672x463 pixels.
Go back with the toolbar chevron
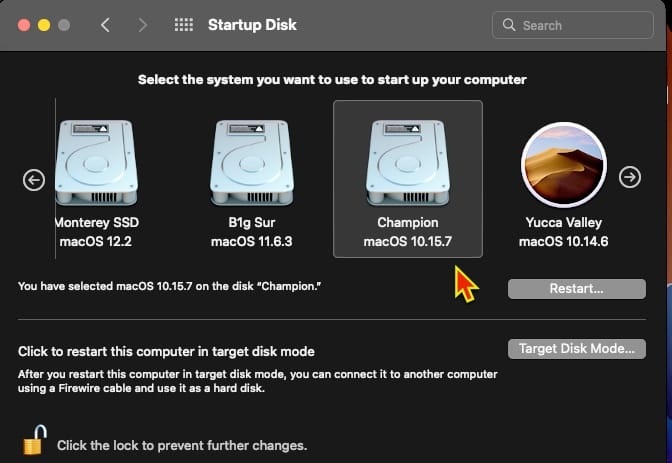click(105, 25)
